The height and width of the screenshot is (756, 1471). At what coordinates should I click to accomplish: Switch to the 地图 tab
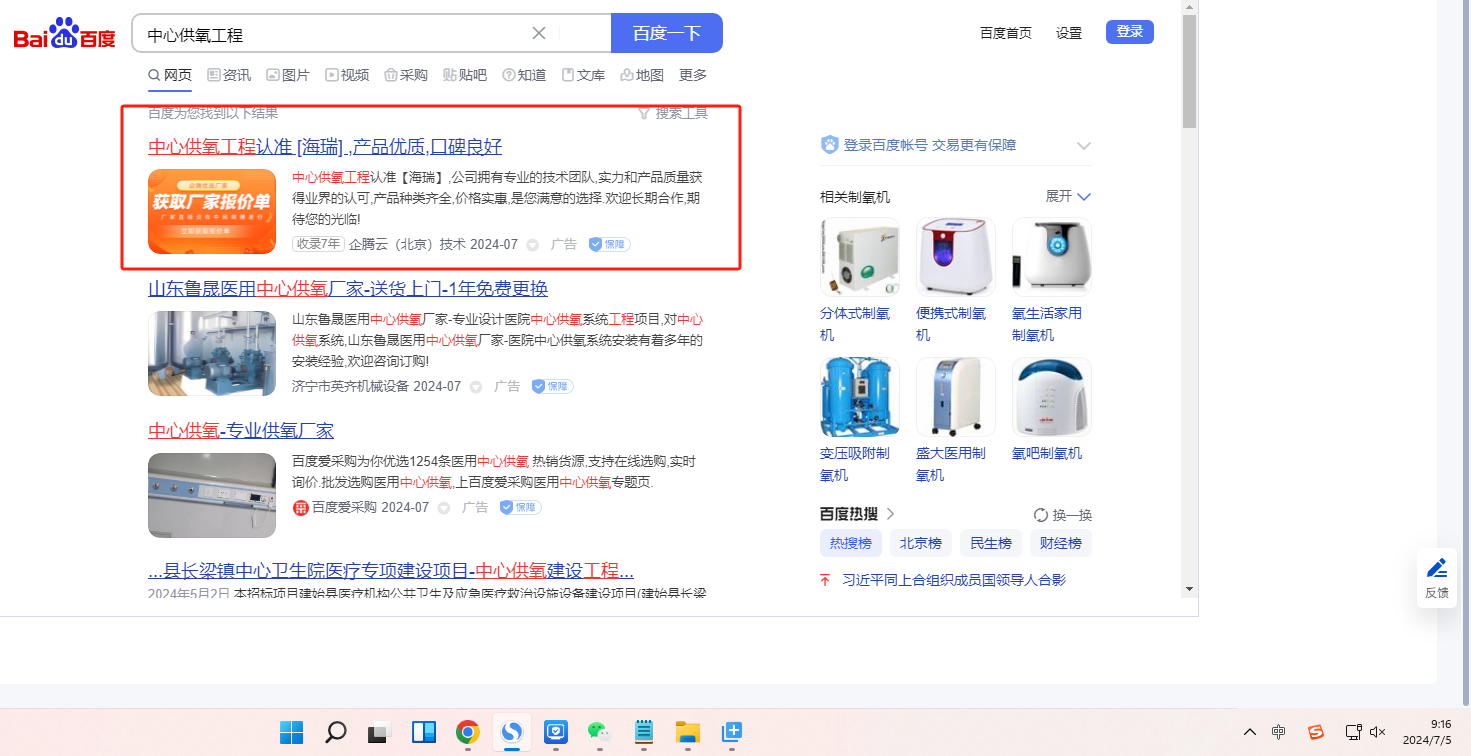642,75
